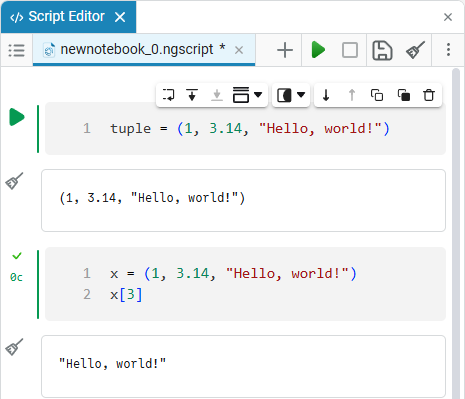The image size is (465, 399).
Task: Select the Script Editor panel tab
Action: pos(68,17)
